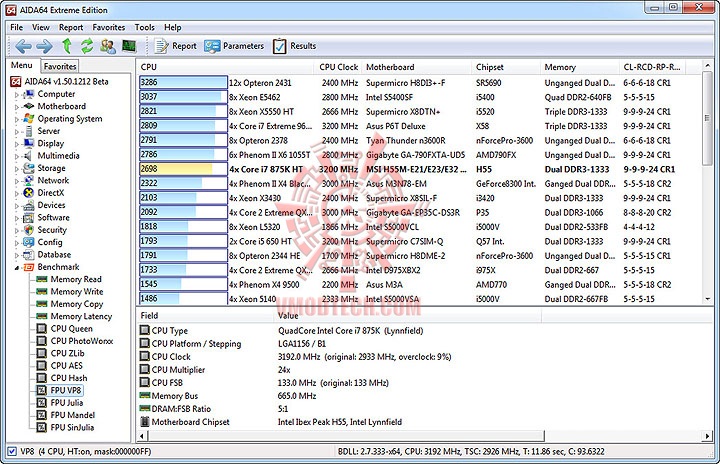Select CPU Hash benchmark icon
The width and height of the screenshot is (720, 464).
[42, 378]
